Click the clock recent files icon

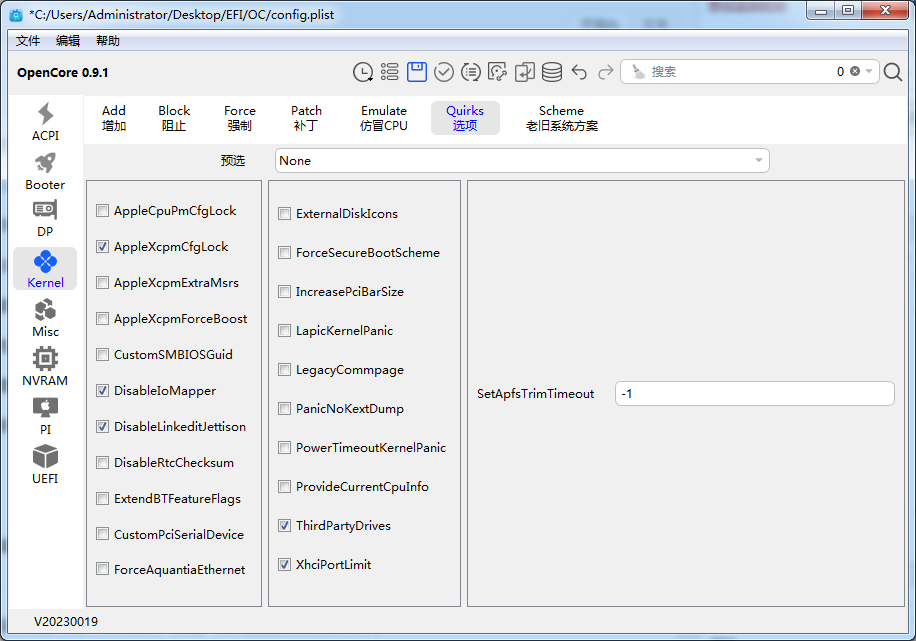coord(363,72)
